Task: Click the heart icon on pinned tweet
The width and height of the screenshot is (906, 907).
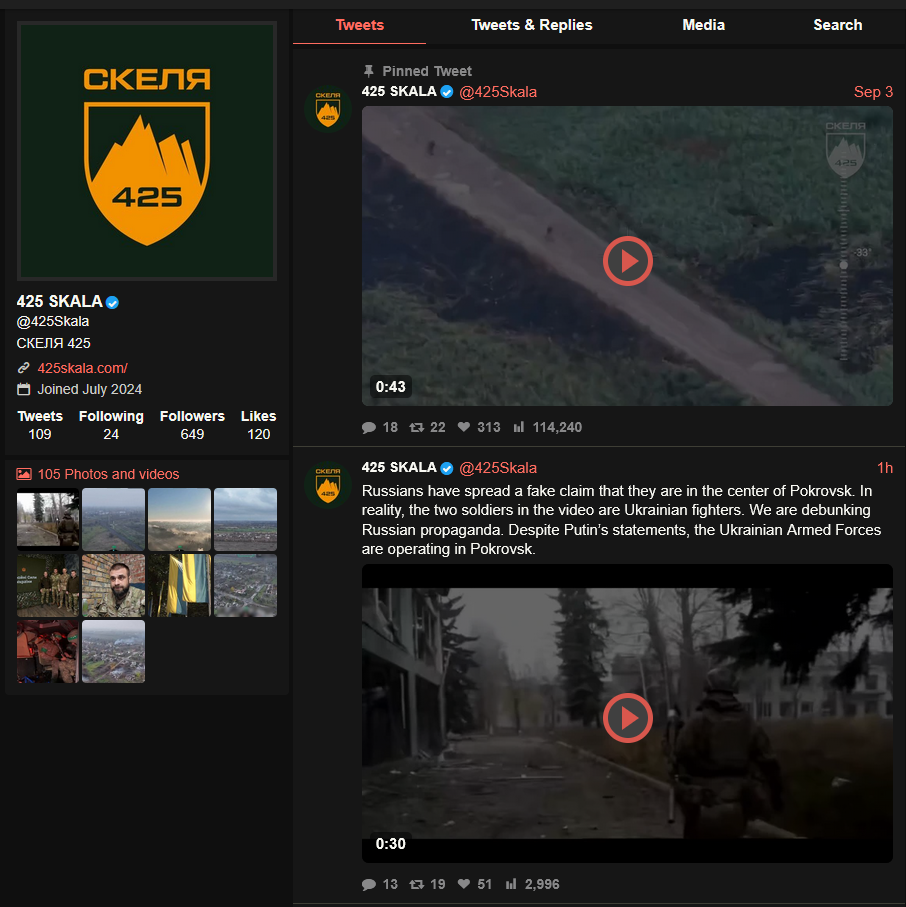Action: tap(464, 427)
